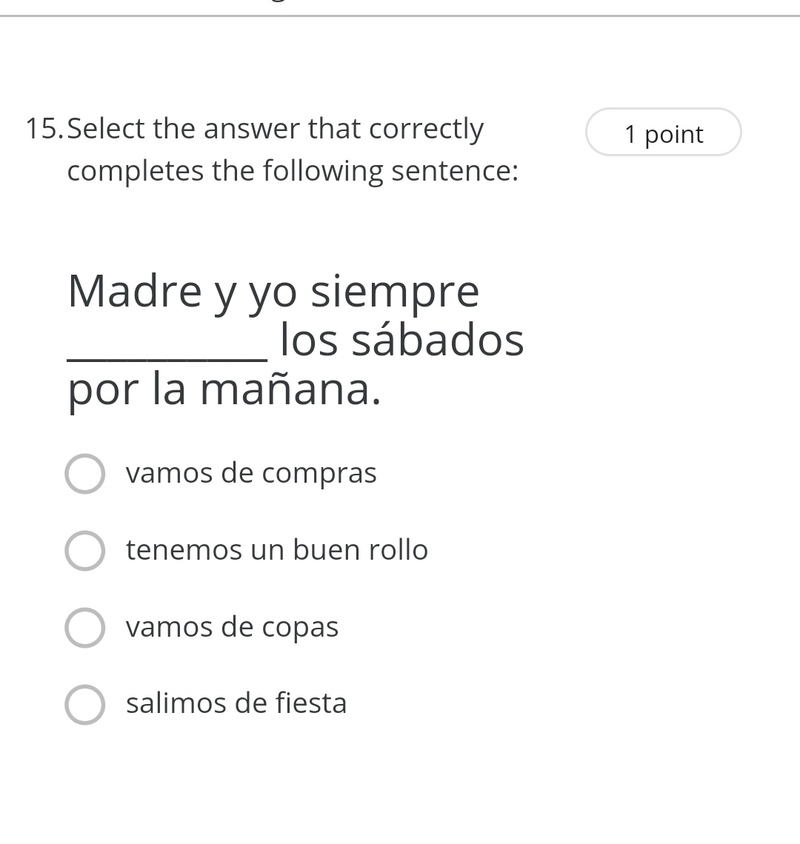Choose the radio circle for tenemos un buen rollo
This screenshot has height=844, width=800.
coord(85,551)
